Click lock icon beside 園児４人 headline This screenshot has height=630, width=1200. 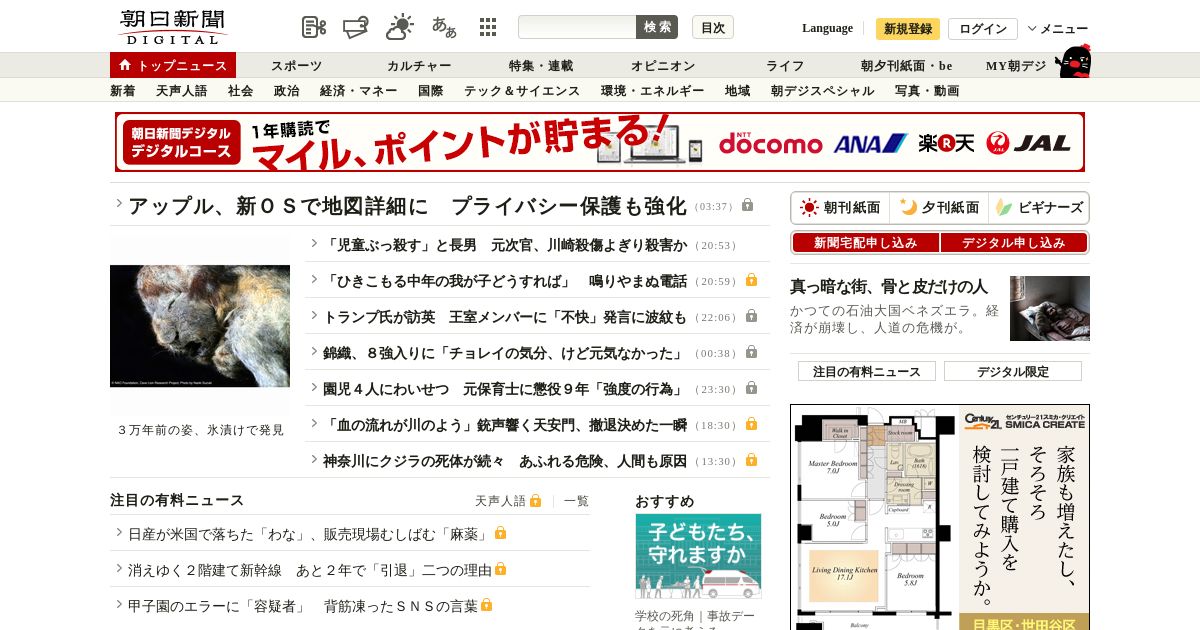(x=751, y=388)
